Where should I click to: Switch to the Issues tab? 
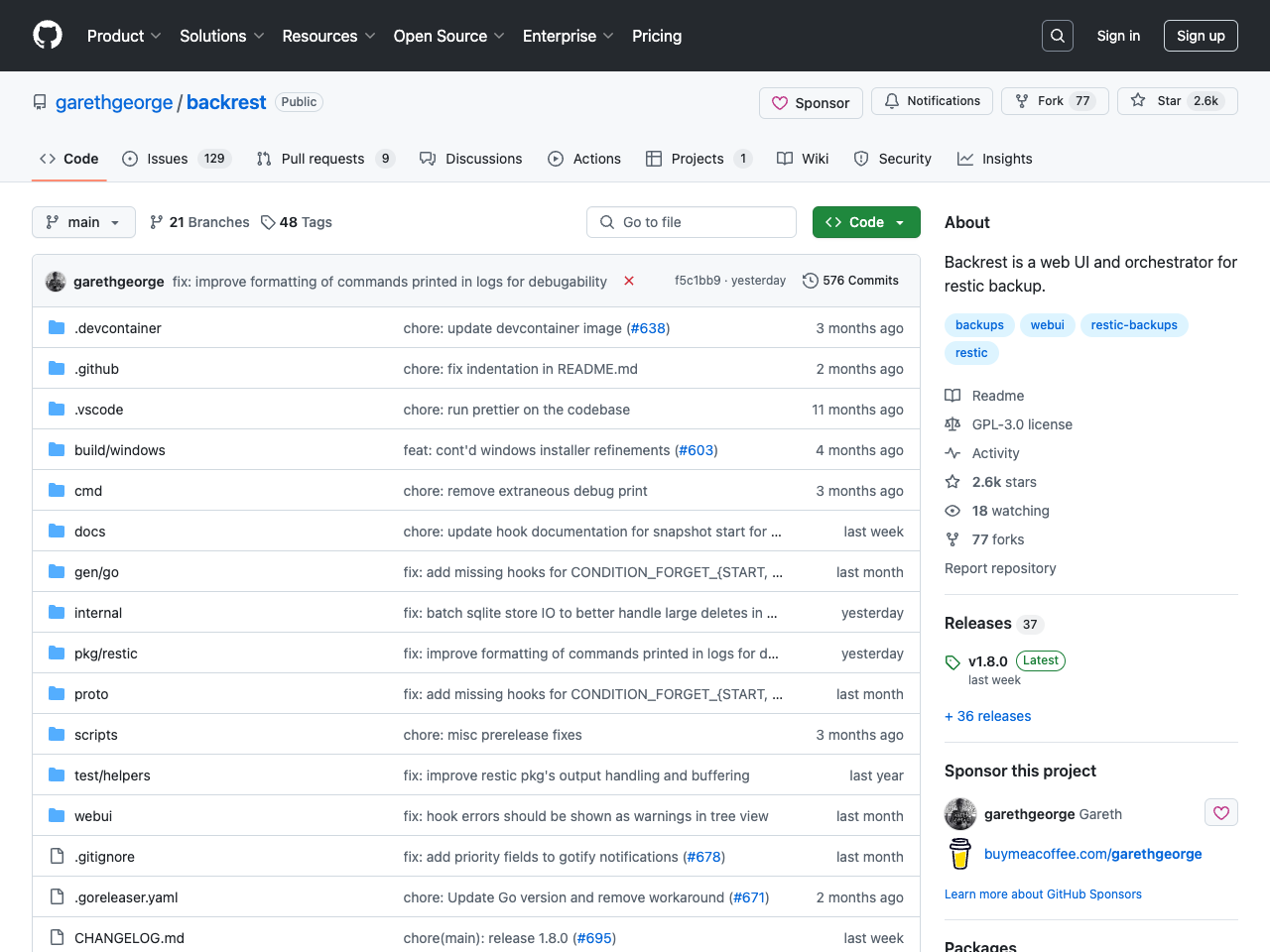click(x=176, y=159)
